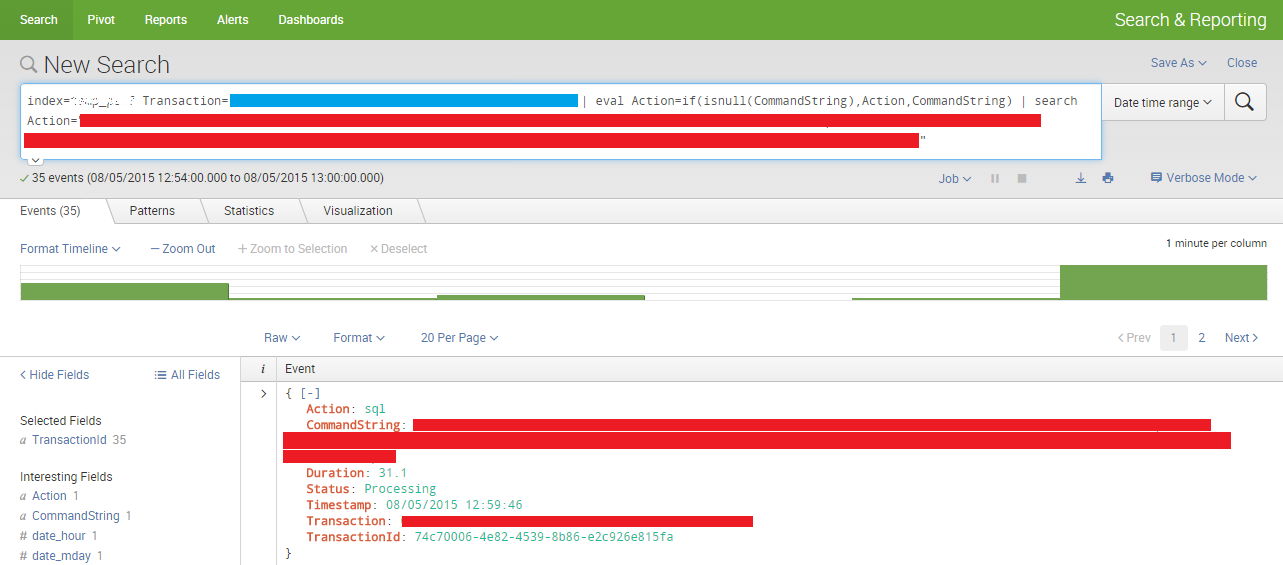Expand the search bar with chevron below

tap(35, 160)
